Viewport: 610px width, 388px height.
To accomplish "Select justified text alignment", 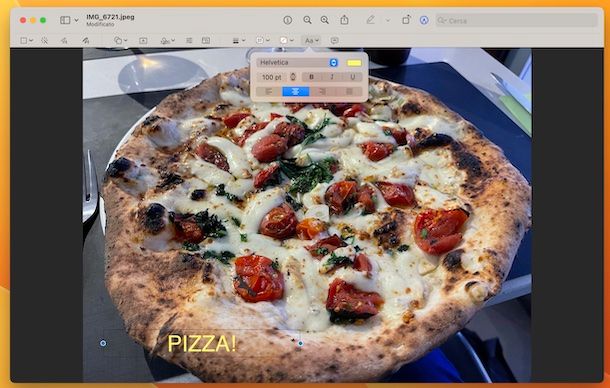I will (x=349, y=91).
